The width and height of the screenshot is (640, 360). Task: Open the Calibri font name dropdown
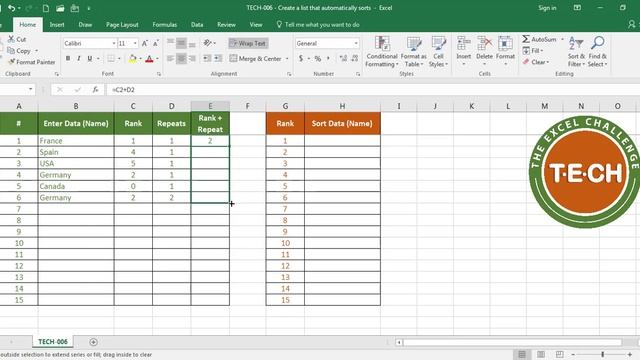click(114, 43)
